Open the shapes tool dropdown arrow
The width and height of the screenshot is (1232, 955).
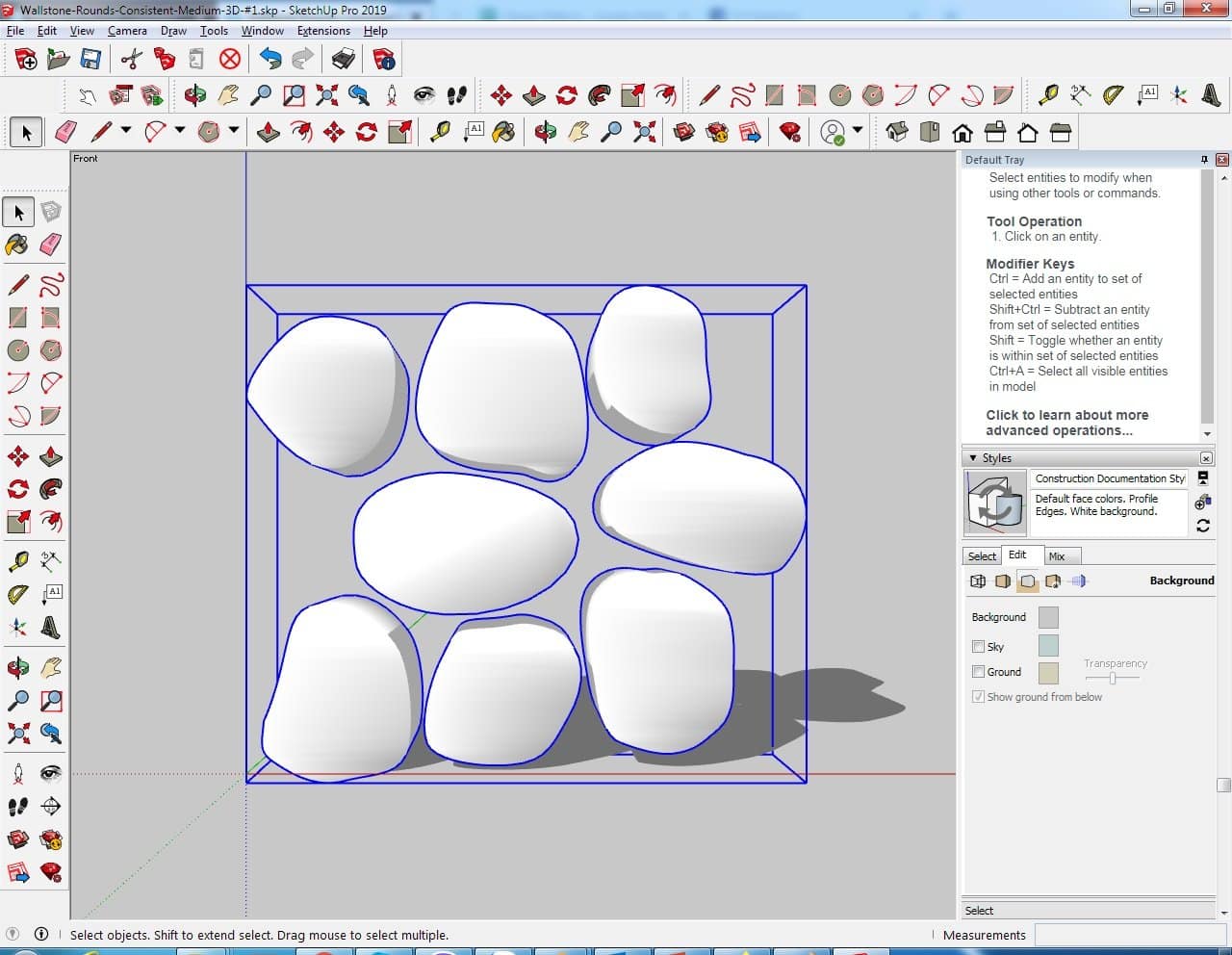[x=234, y=131]
